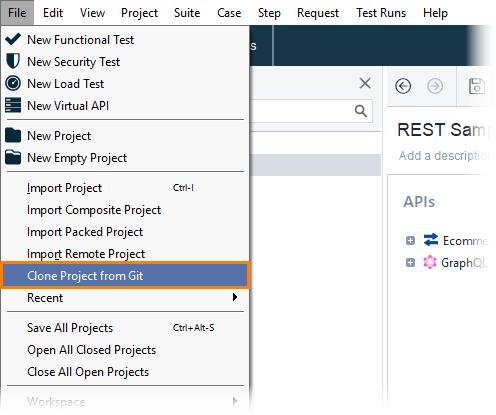This screenshot has height=415, width=496.
Task: Click the save diskette toolbar icon
Action: (x=476, y=86)
